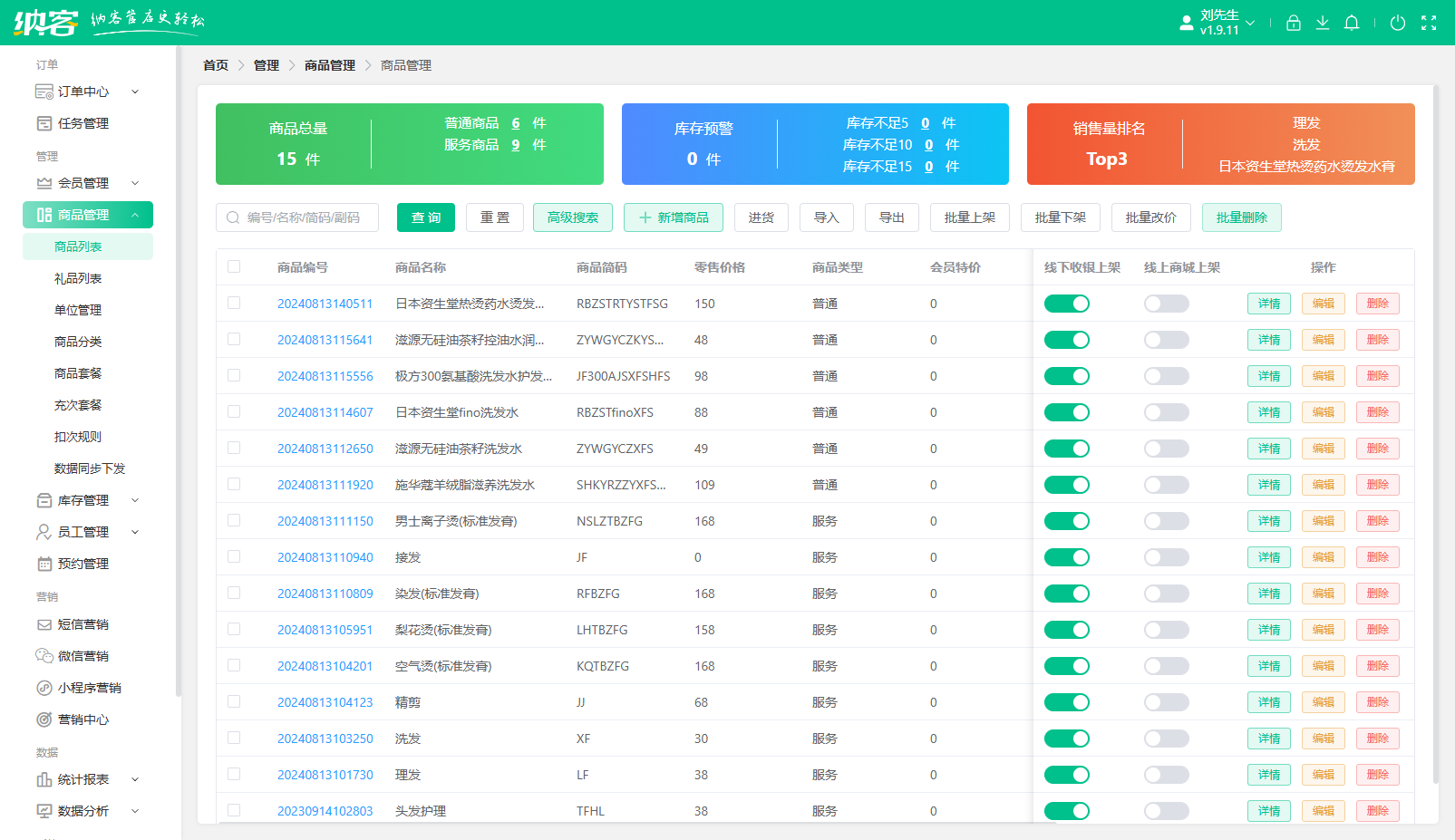Viewport: 1455px width, 840px height.
Task: Click the 统计报表 chart icon
Action: click(44, 779)
